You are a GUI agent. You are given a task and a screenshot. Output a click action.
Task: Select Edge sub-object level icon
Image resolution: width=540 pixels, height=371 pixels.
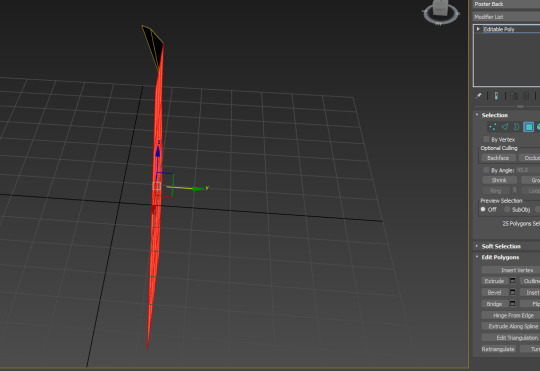505,127
